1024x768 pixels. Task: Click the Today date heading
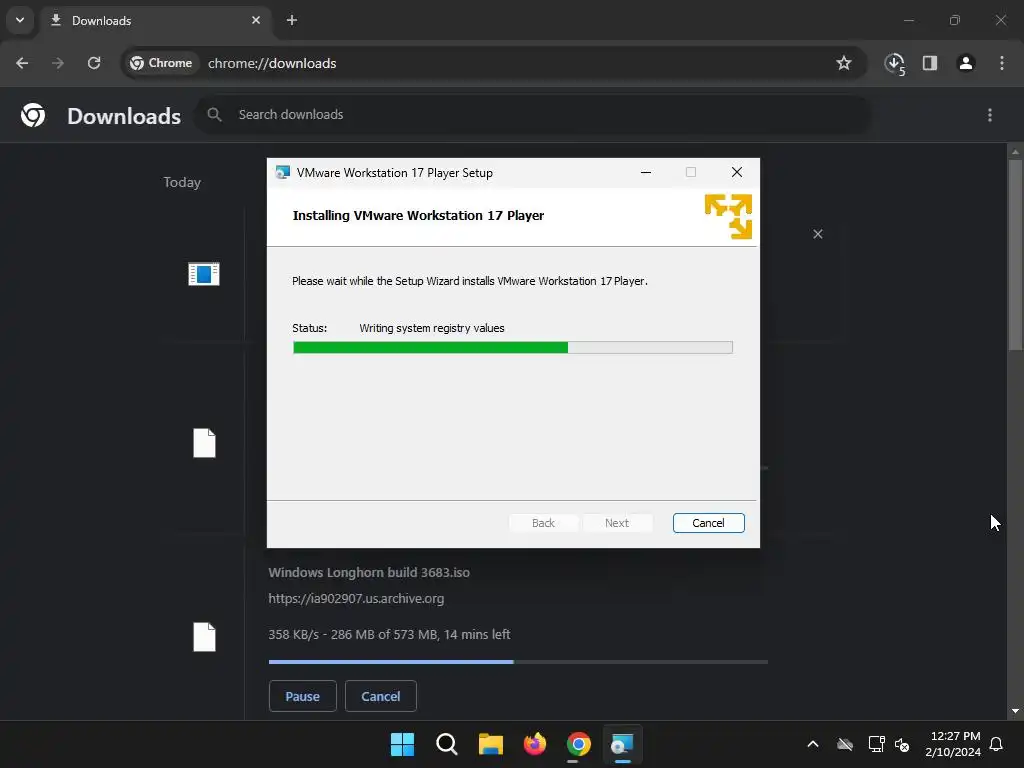182,183
